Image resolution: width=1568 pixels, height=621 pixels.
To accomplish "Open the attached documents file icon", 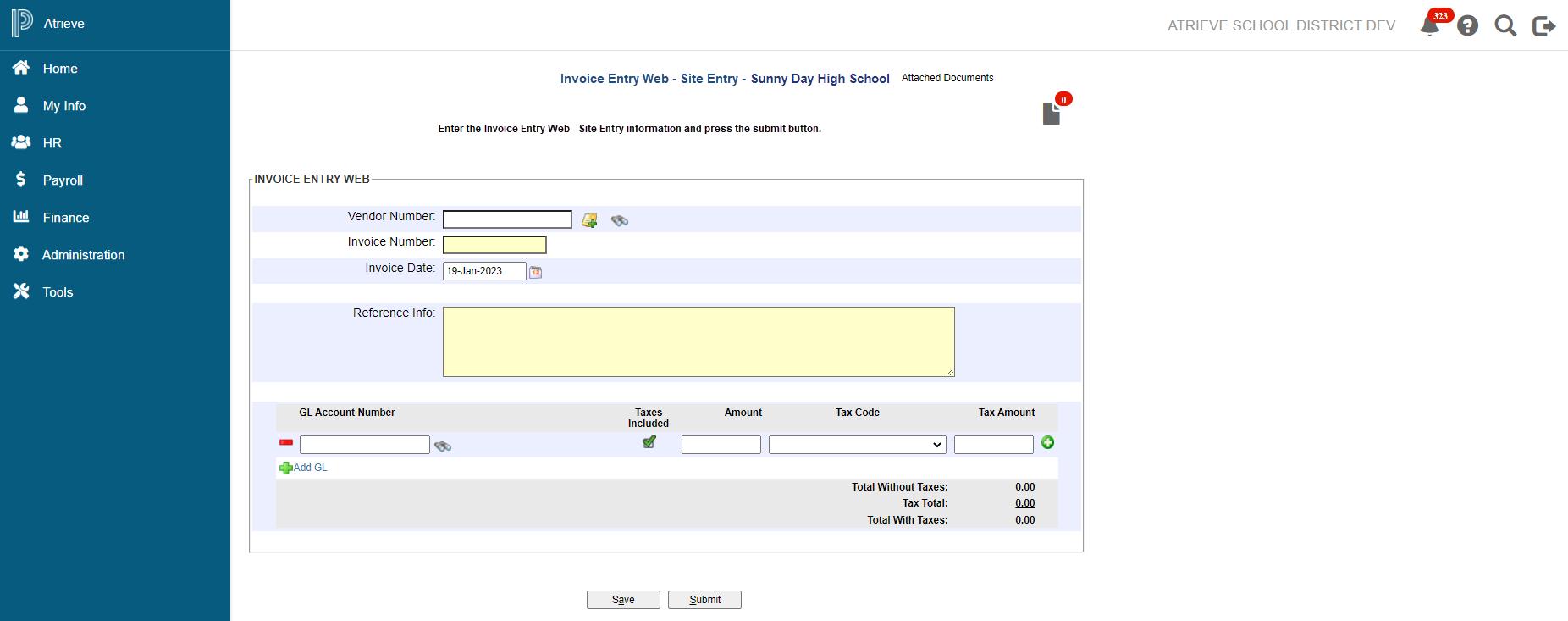I will 1052,114.
